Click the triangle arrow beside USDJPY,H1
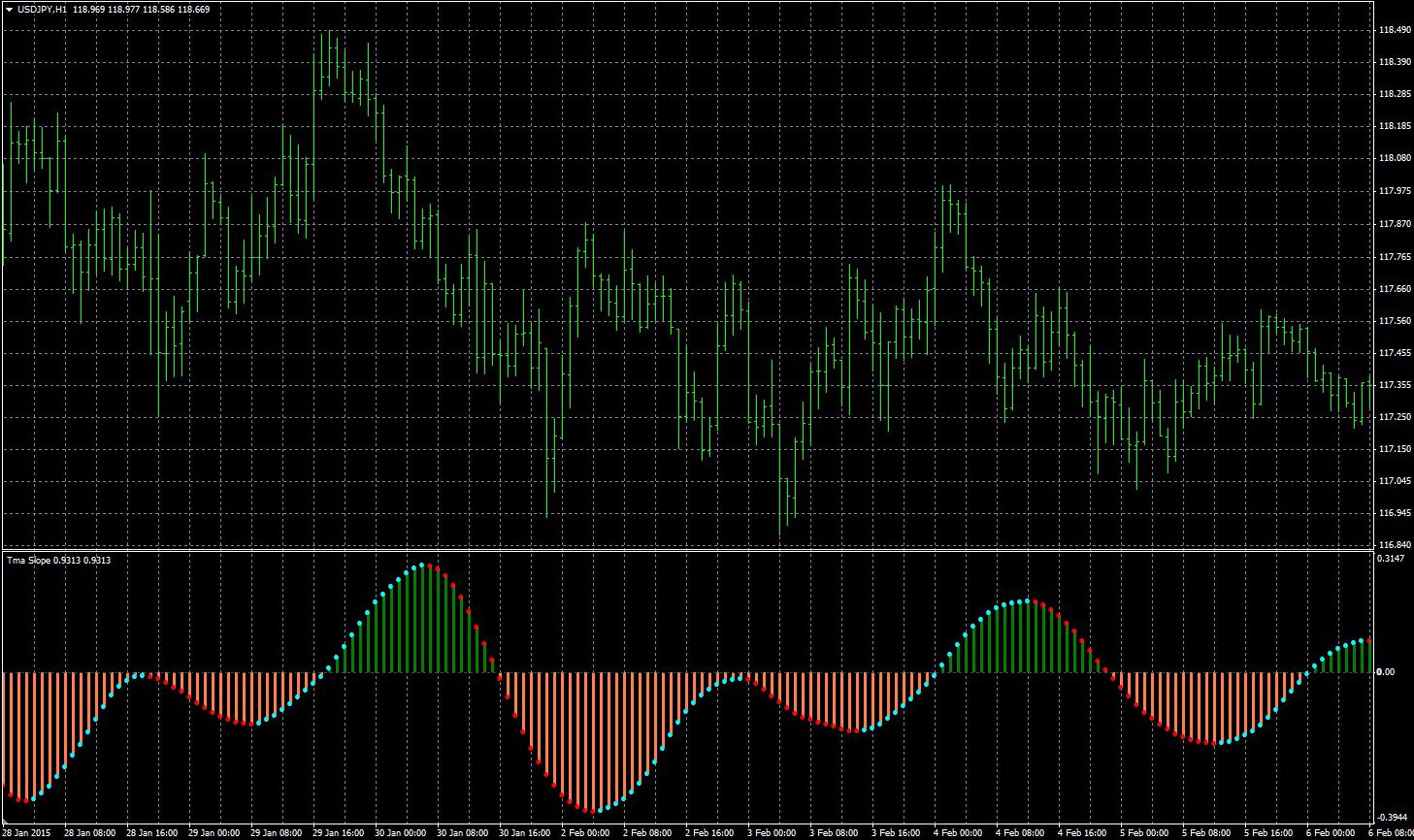 pyautogui.click(x=9, y=9)
